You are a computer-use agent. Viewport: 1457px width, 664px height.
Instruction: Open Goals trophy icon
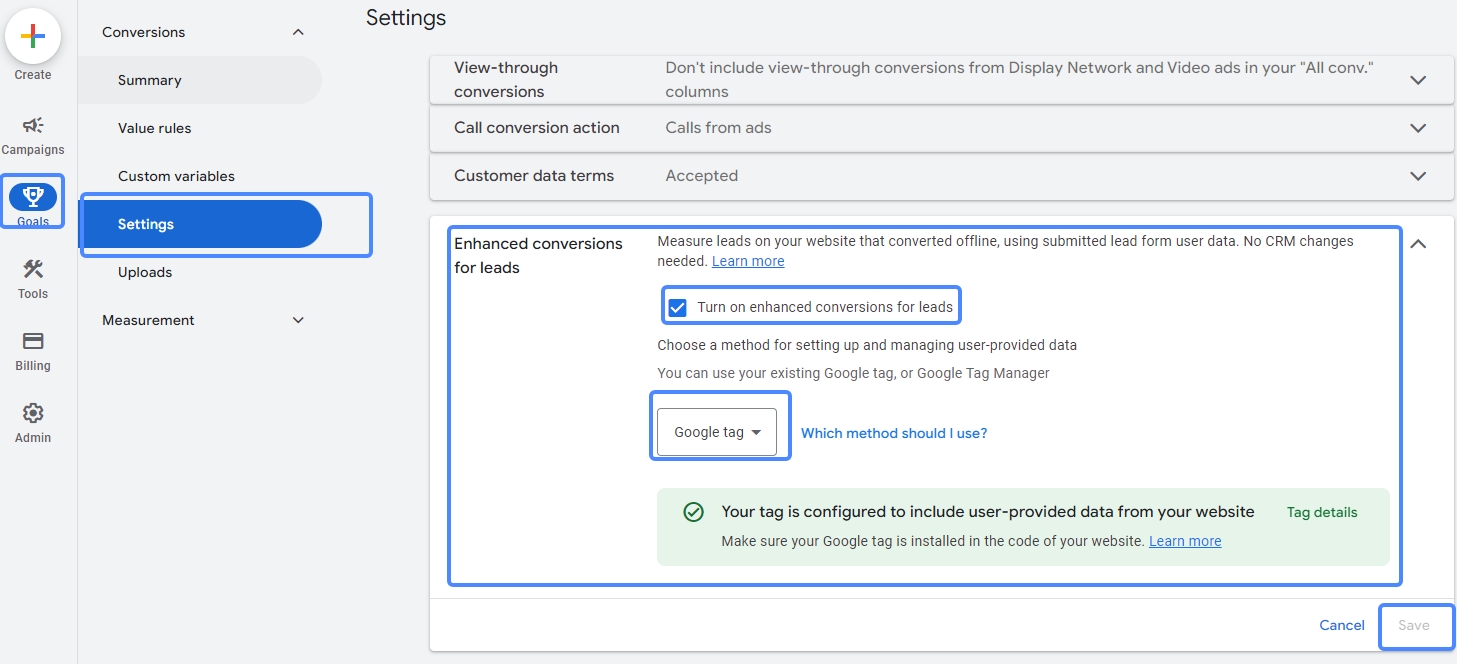tap(33, 196)
